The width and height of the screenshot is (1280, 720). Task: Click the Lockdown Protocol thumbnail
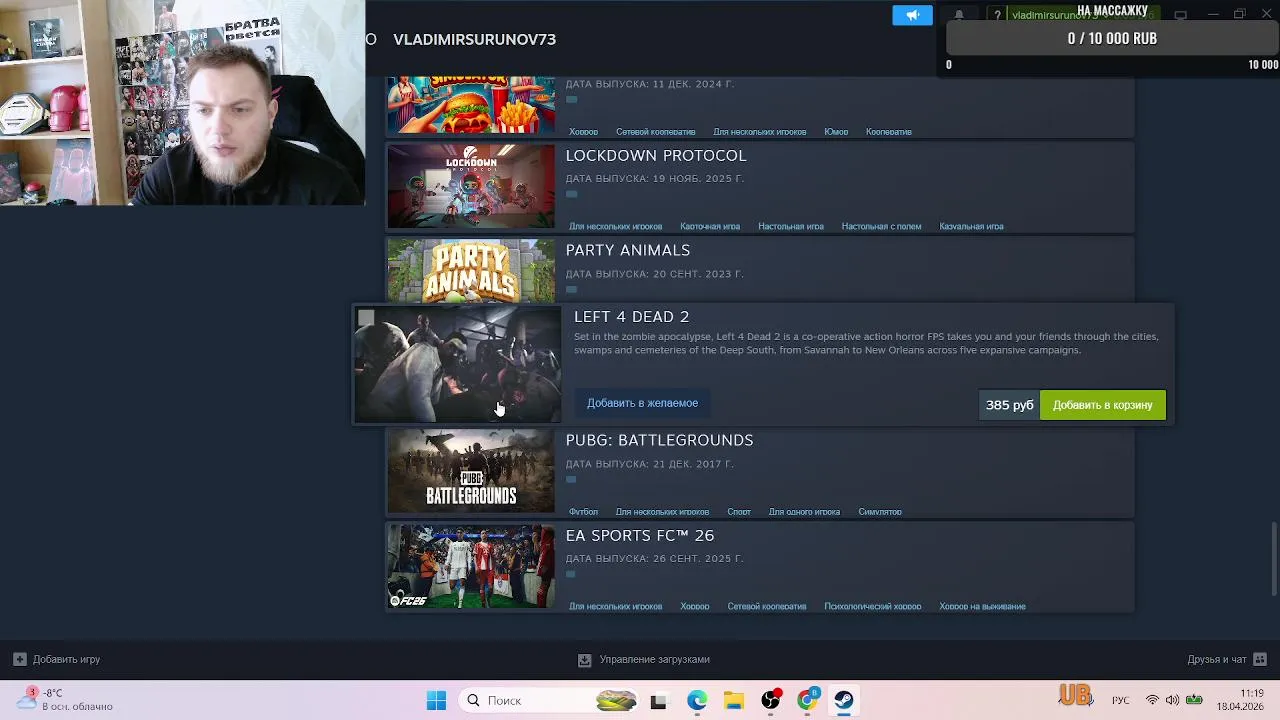[471, 186]
